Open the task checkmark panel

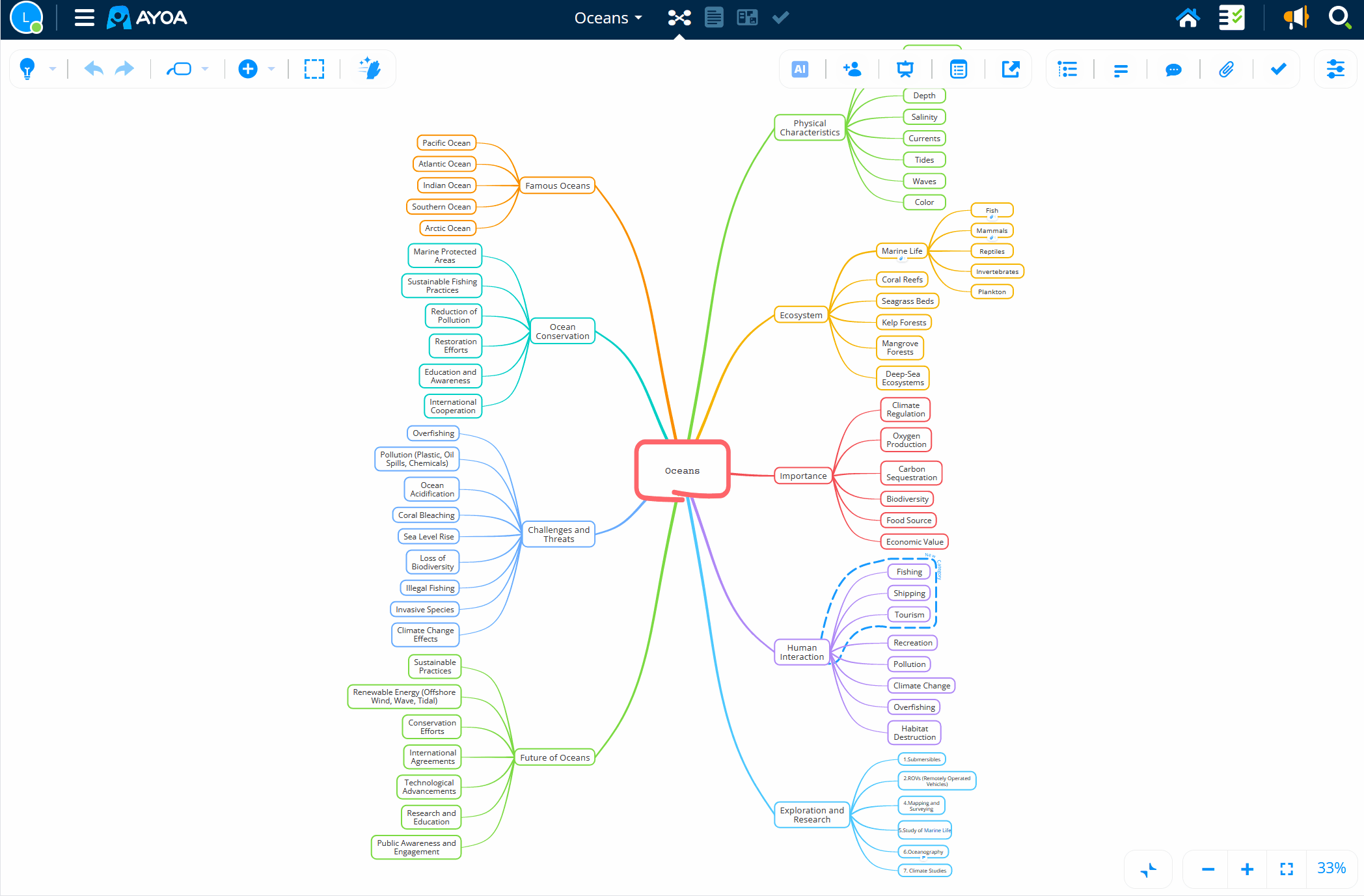(x=1279, y=69)
